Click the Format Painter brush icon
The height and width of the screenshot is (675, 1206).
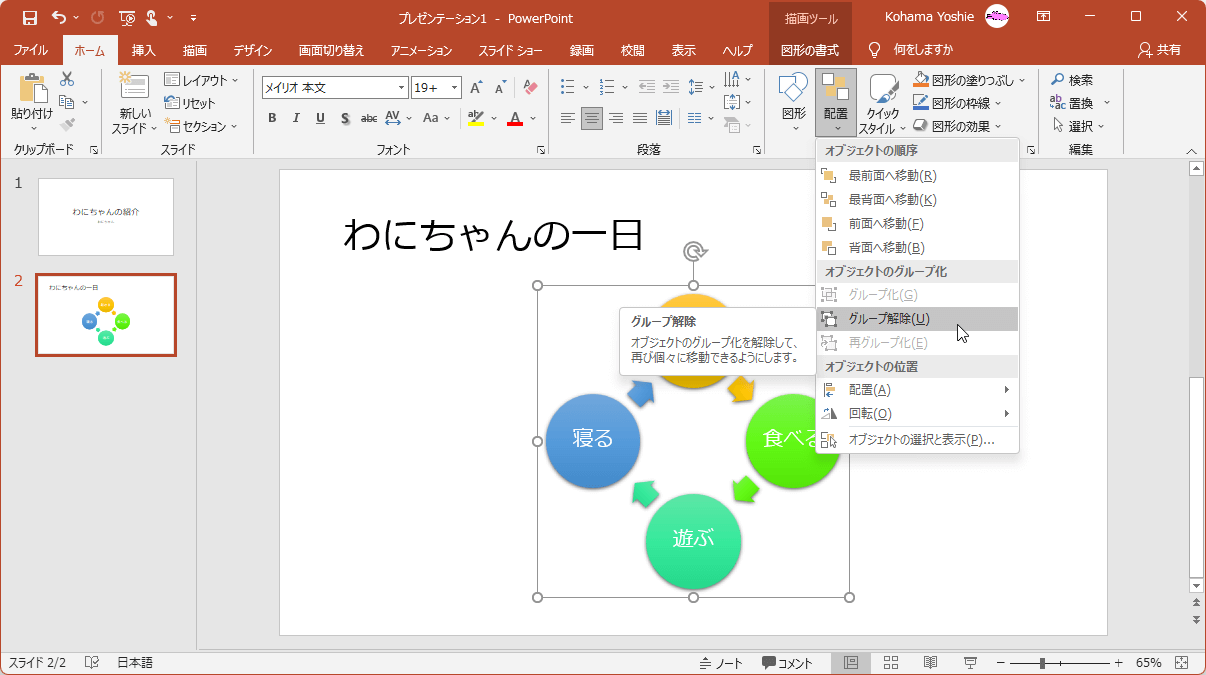click(67, 125)
